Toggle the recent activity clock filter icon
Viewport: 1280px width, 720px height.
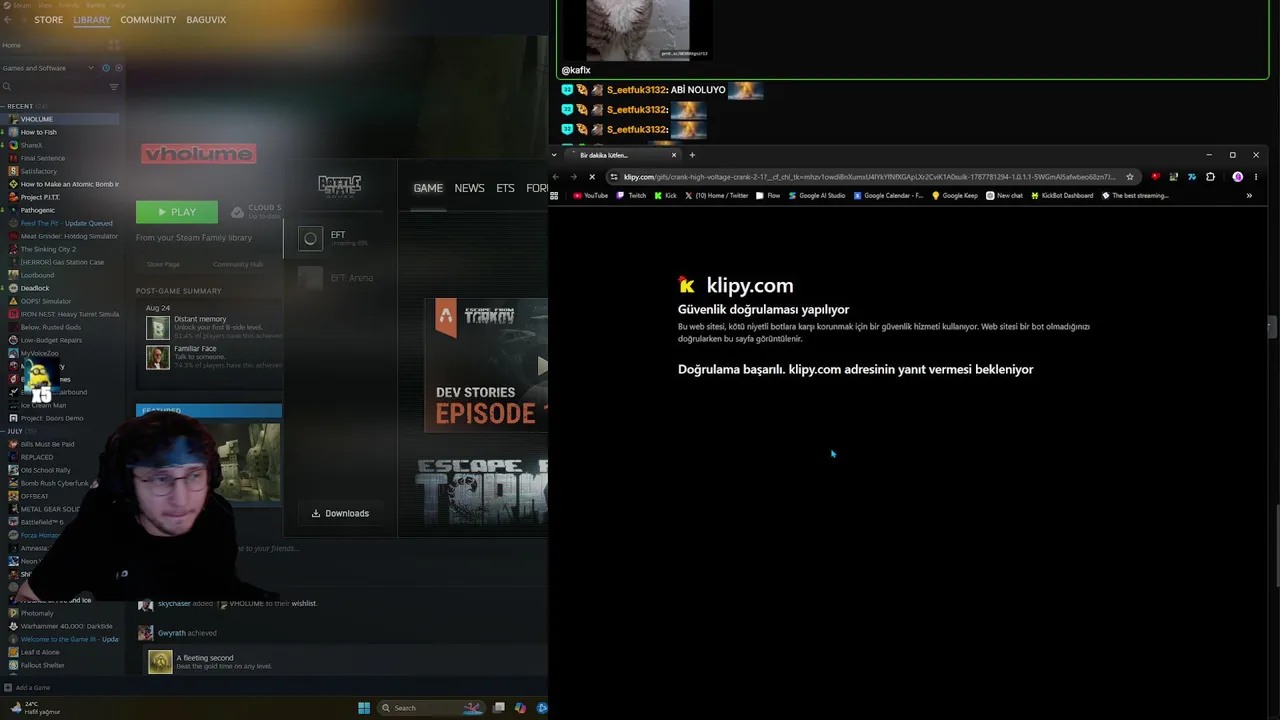point(106,68)
